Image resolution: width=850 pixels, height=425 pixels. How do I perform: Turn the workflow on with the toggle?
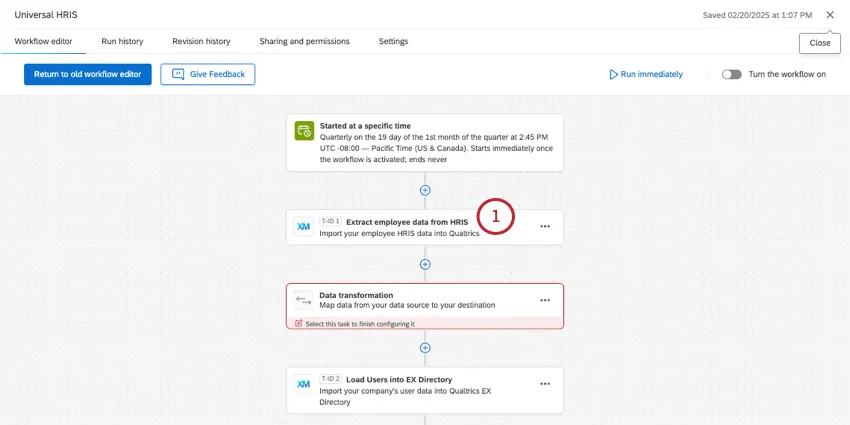coord(732,74)
